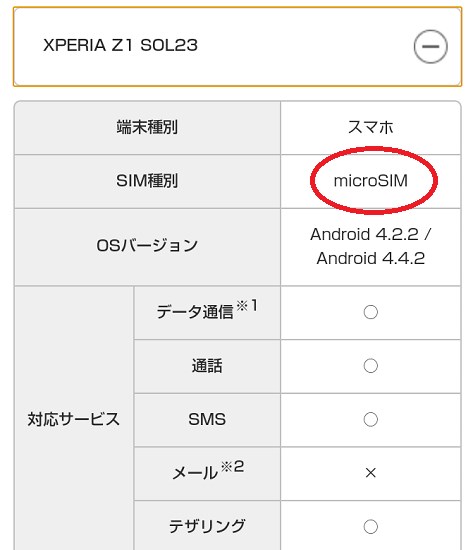Click the circled microSIM text
The image size is (473, 550).
tap(371, 181)
